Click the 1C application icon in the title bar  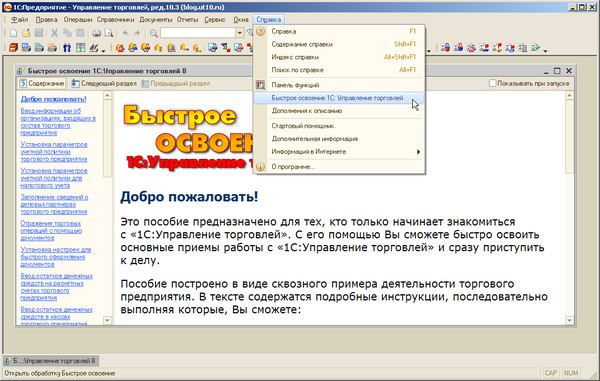coord(7,7)
